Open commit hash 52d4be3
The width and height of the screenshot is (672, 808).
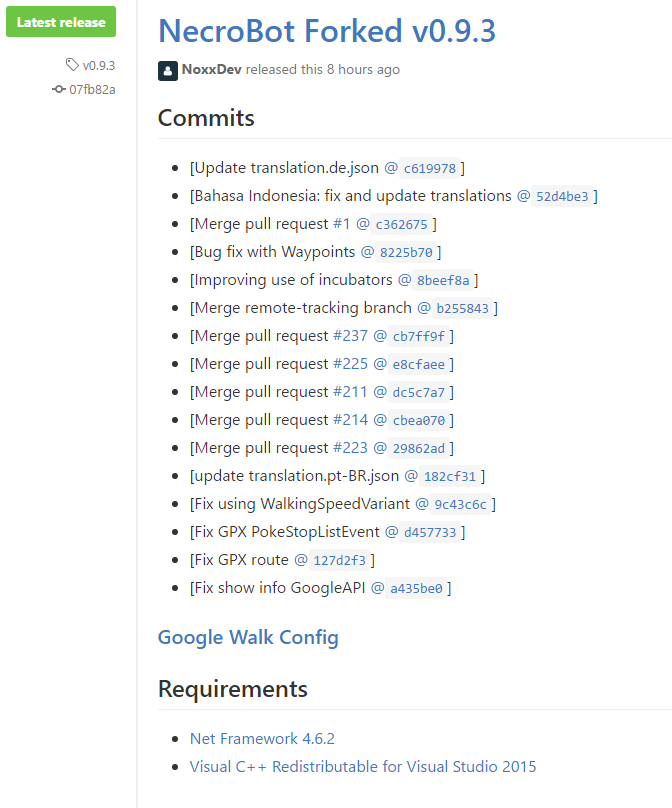(x=562, y=196)
